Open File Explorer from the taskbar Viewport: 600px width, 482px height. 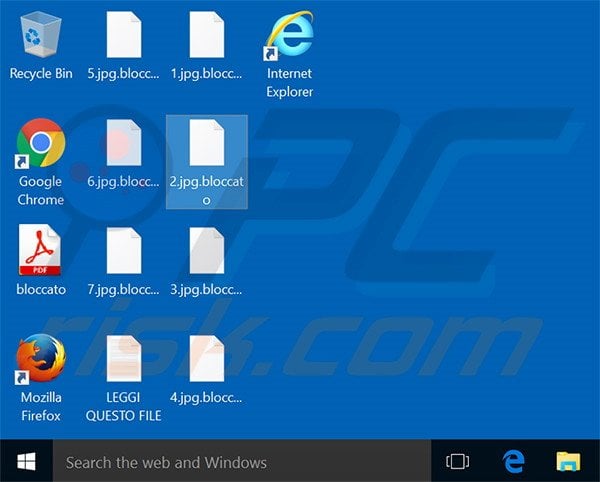click(x=568, y=461)
